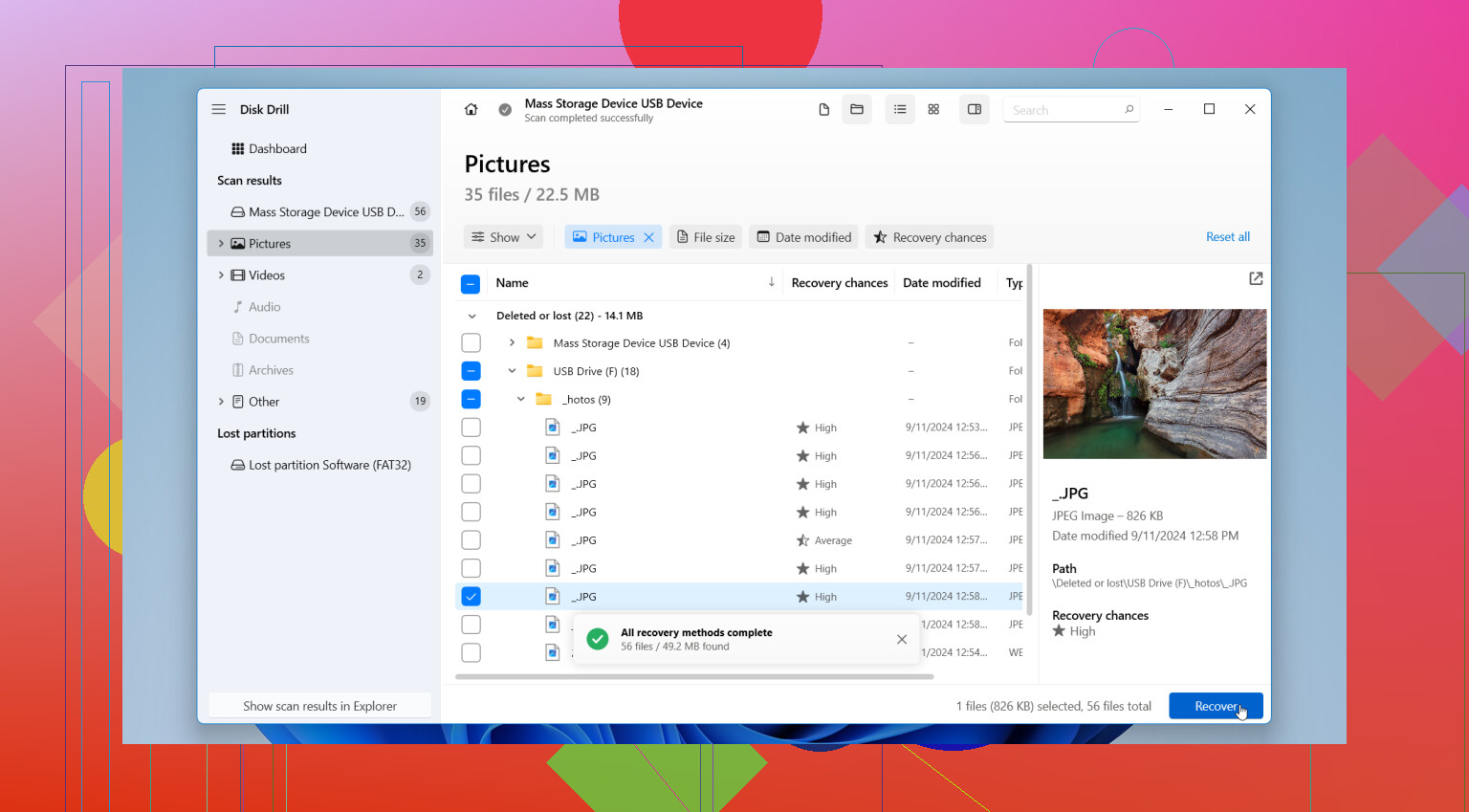Dismiss the recovery methods complete notification
1469x812 pixels.
[x=902, y=639]
